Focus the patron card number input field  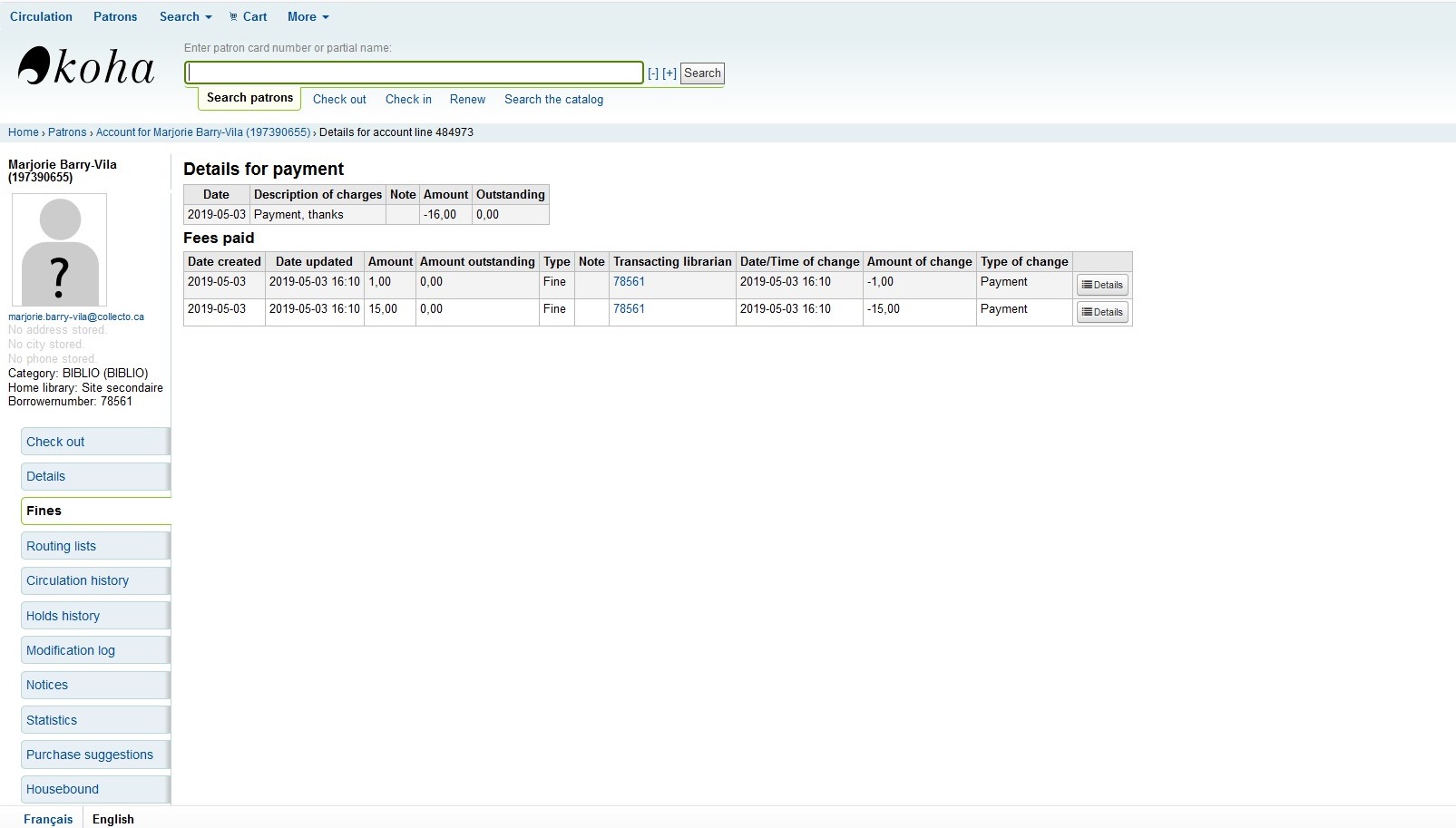click(x=414, y=73)
